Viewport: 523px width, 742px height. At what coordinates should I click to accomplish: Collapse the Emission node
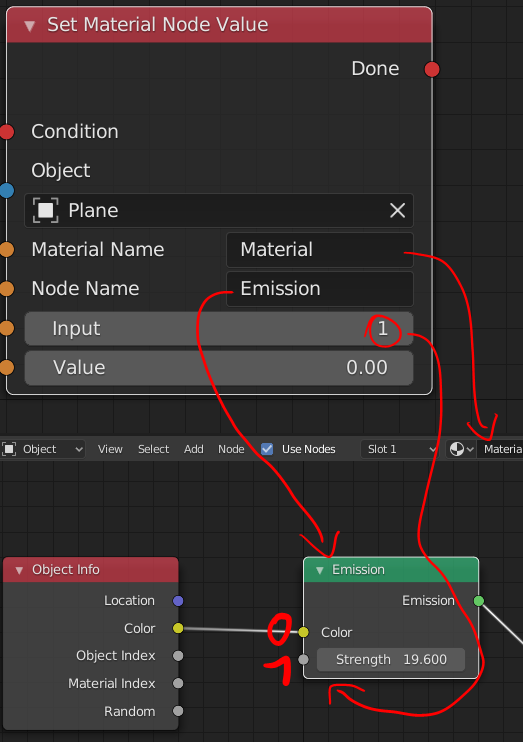coord(319,570)
